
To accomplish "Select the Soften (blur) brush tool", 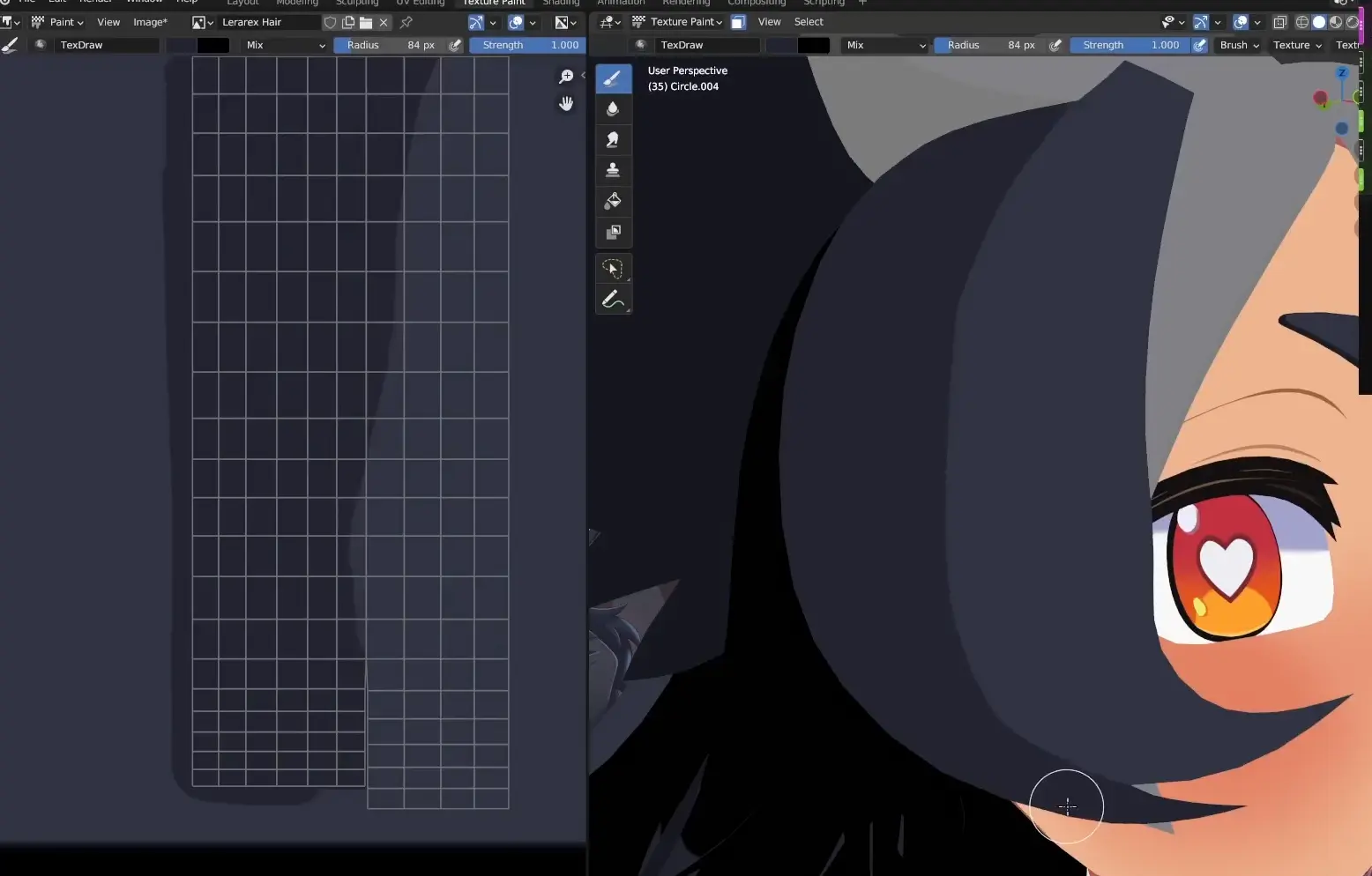I will pyautogui.click(x=613, y=109).
